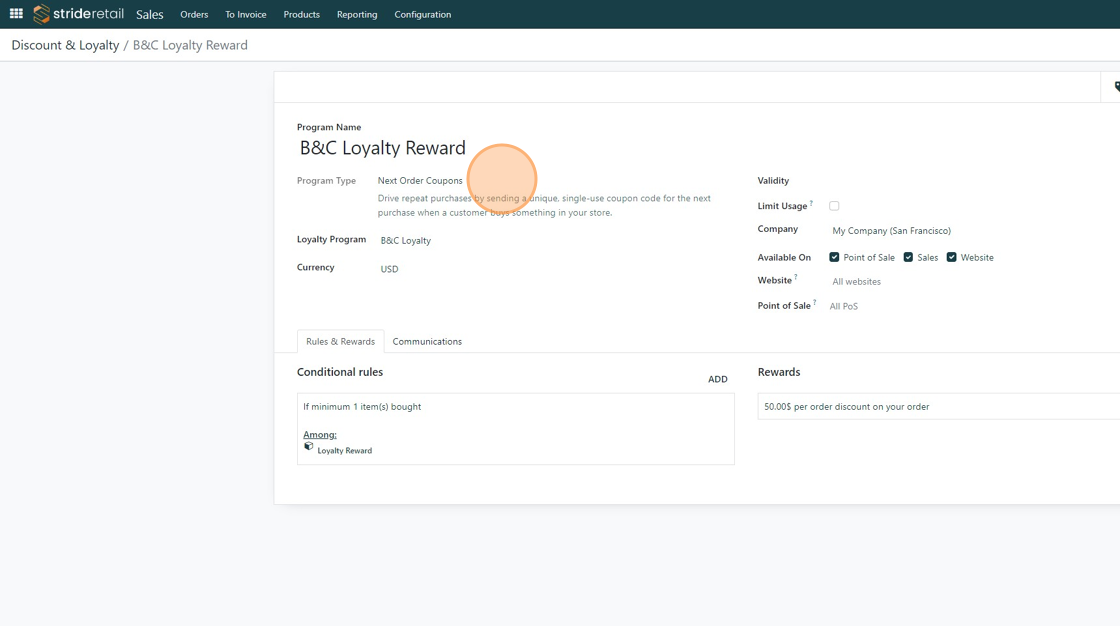The image size is (1120, 626).
Task: Click the Loyalty Reward product cube icon
Action: coord(309,446)
